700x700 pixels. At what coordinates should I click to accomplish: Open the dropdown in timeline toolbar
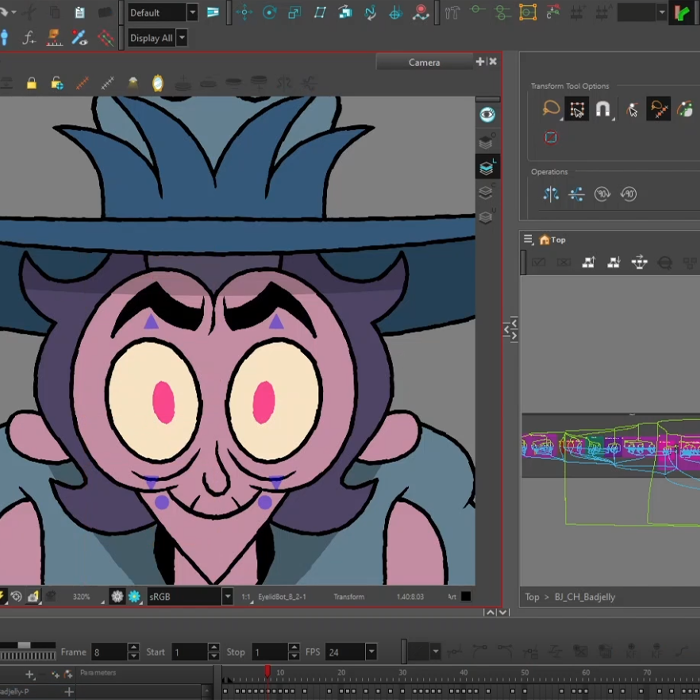pyautogui.click(x=436, y=652)
